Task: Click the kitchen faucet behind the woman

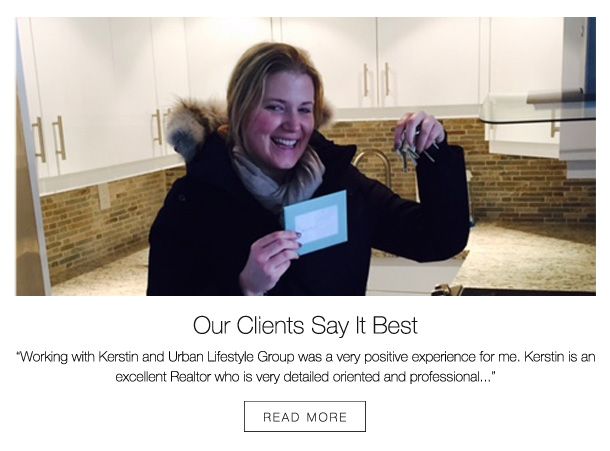Action: (x=372, y=167)
